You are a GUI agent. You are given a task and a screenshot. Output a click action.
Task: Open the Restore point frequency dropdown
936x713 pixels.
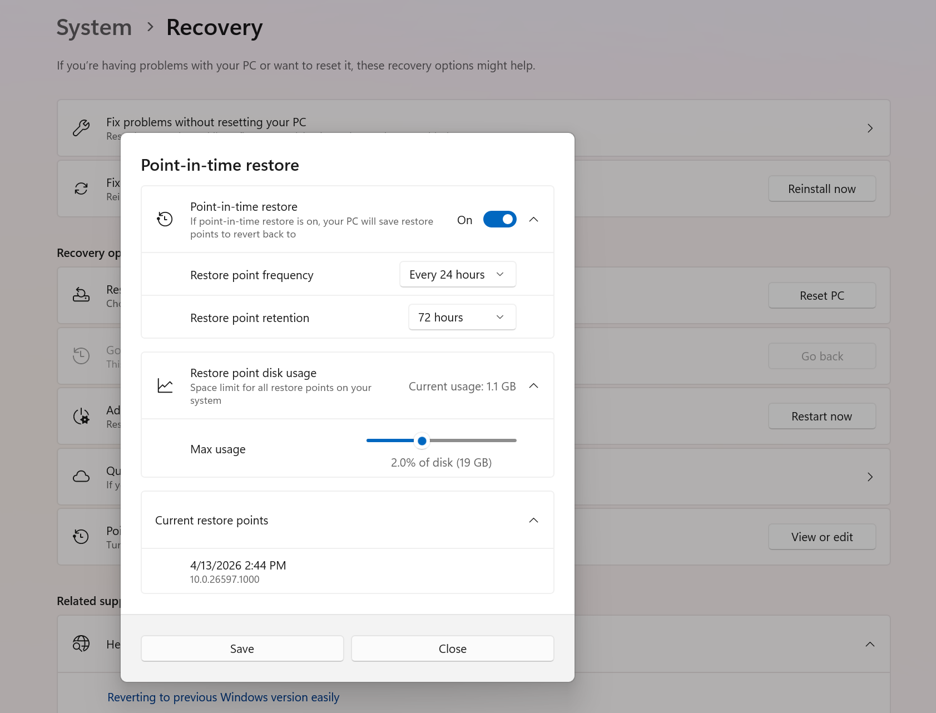[x=457, y=275]
